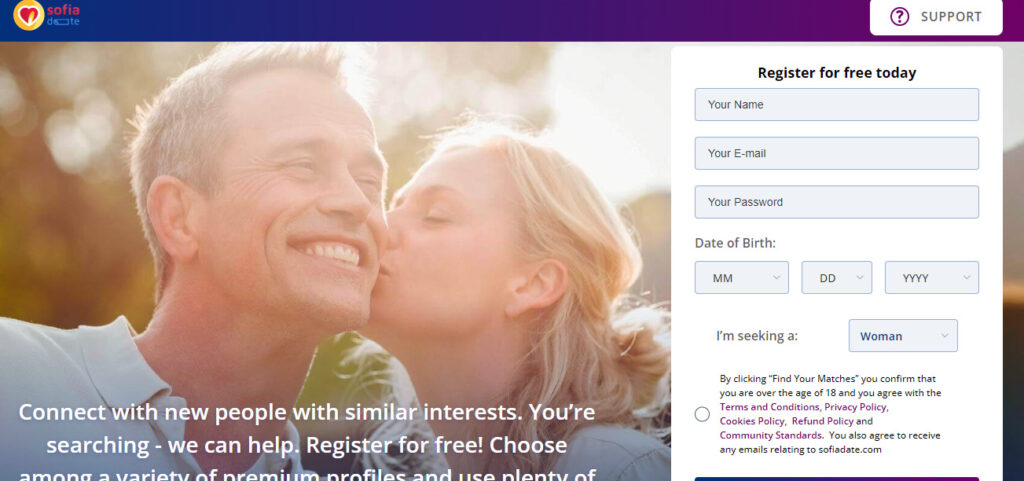Click the chevron arrow in the YYYY dropdown
This screenshot has width=1024, height=481.
pos(967,277)
